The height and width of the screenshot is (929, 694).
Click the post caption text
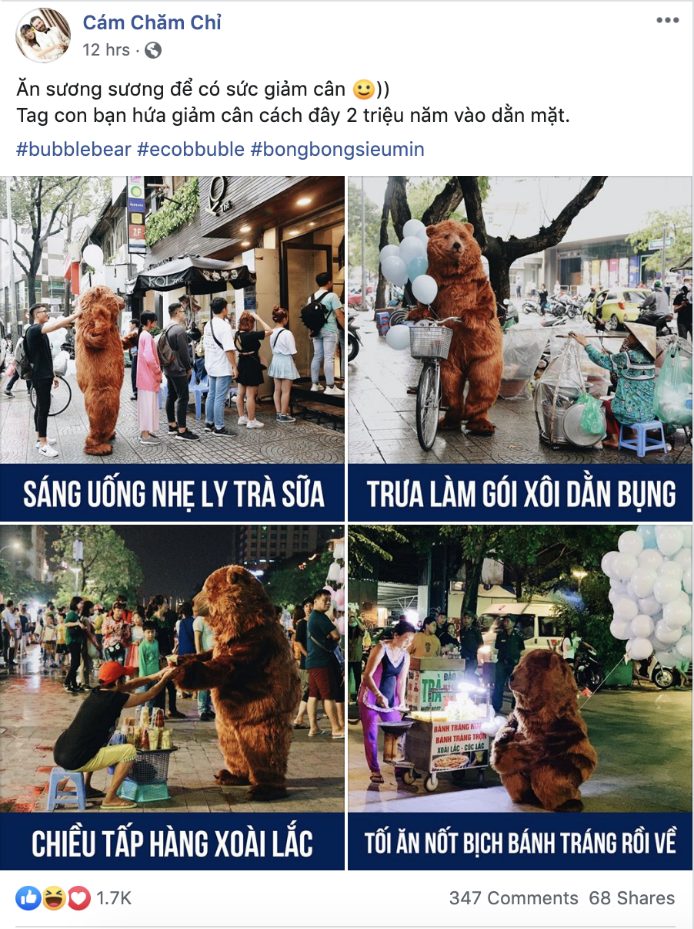293,102
